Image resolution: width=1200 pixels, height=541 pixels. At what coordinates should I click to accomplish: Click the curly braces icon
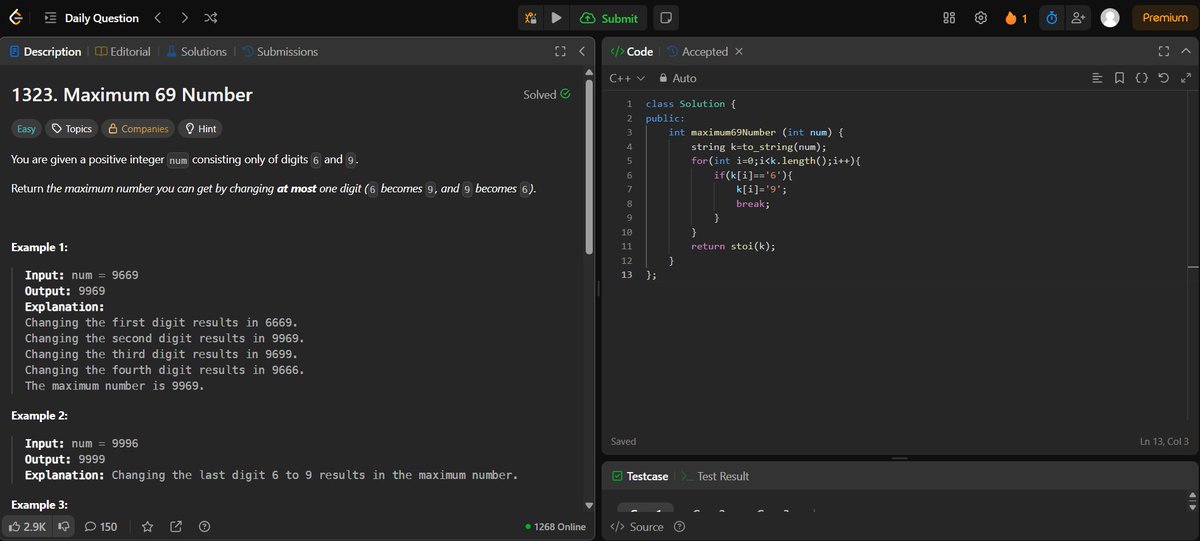[x=1141, y=78]
